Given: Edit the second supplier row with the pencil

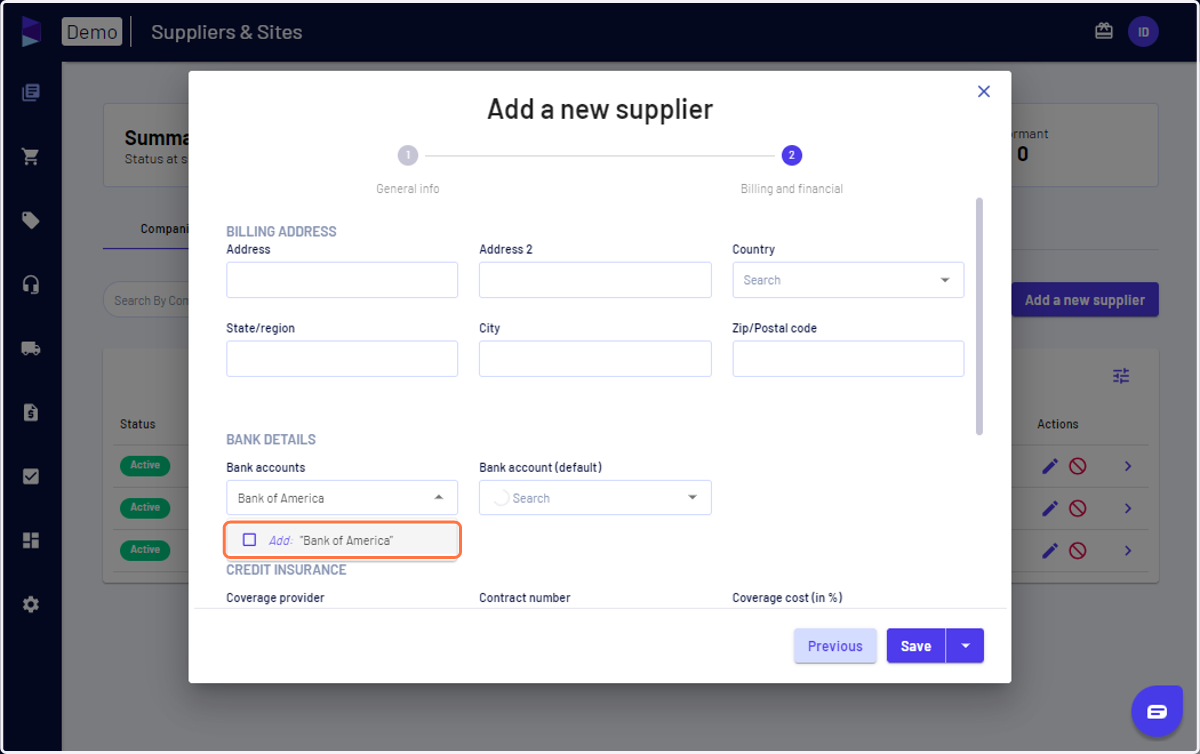Looking at the screenshot, I should 1050,508.
